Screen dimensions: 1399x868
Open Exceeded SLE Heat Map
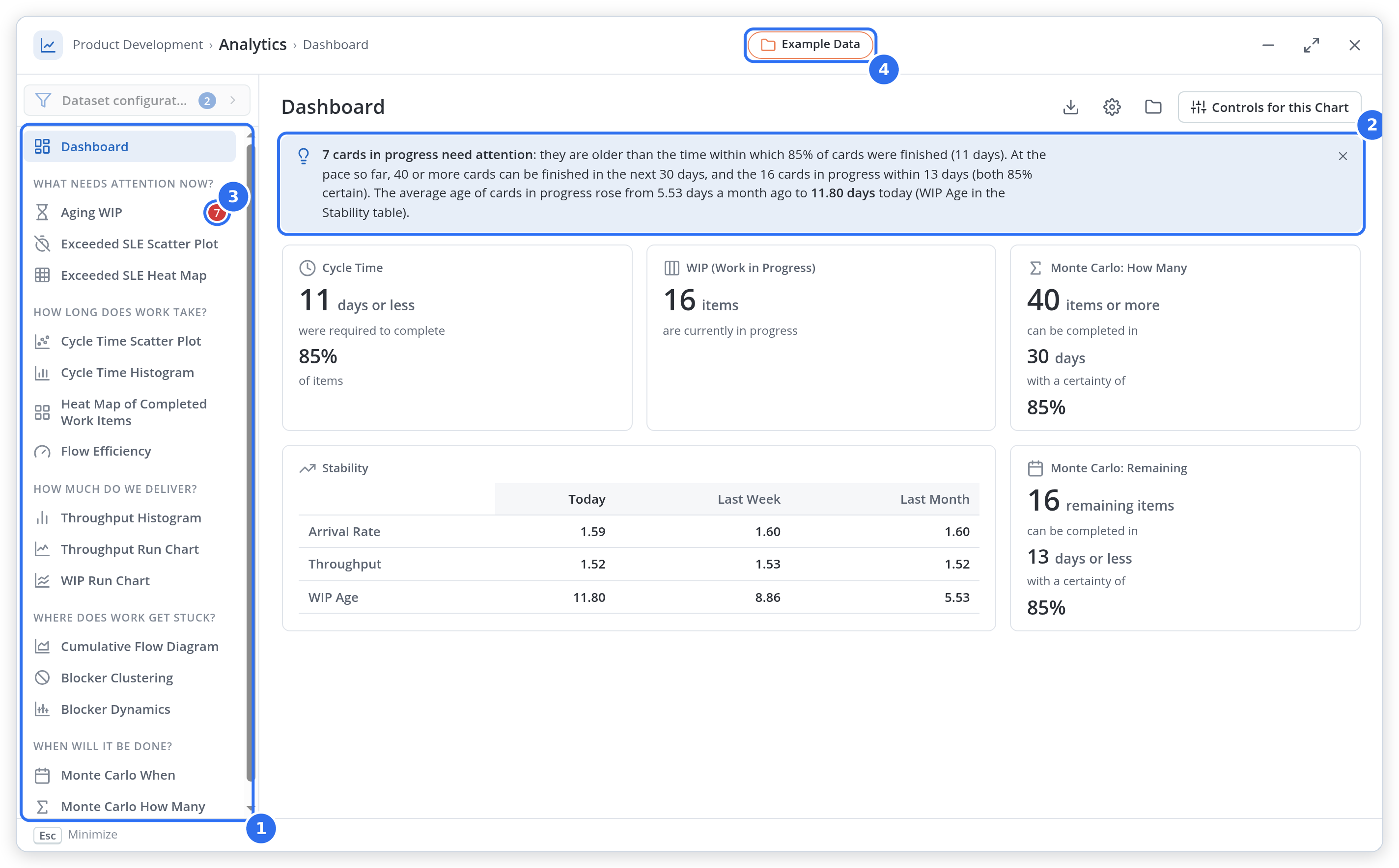[130, 275]
